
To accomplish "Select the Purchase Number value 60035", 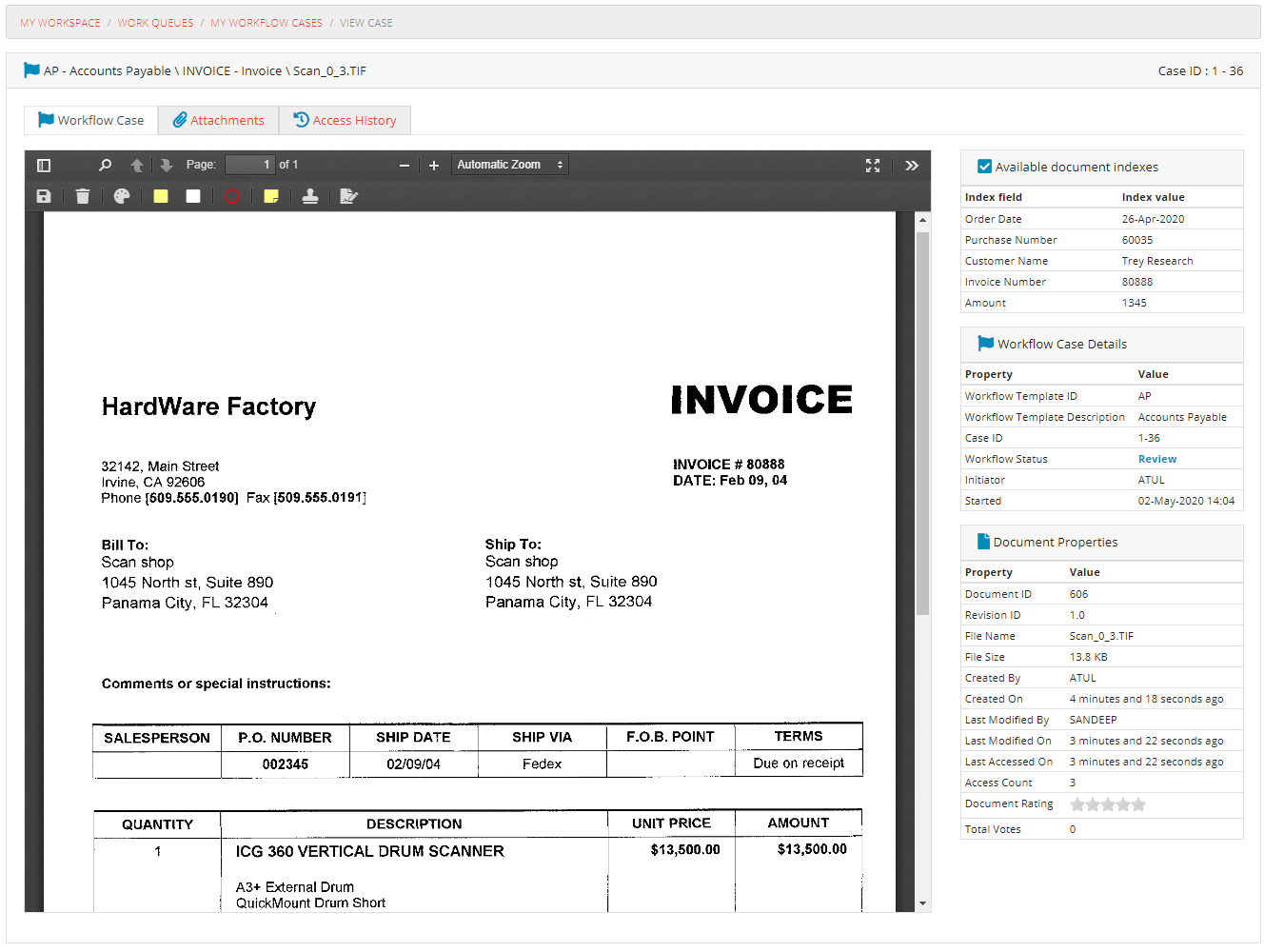I will (x=1137, y=240).
